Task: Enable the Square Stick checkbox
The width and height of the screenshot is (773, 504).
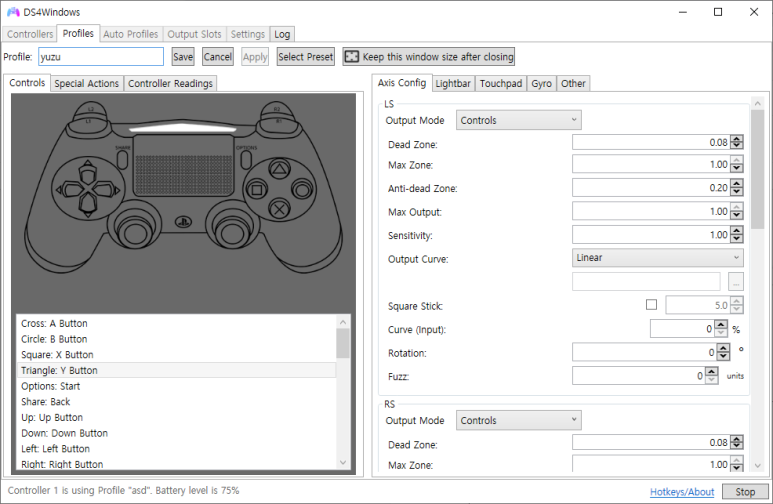Action: point(651,305)
